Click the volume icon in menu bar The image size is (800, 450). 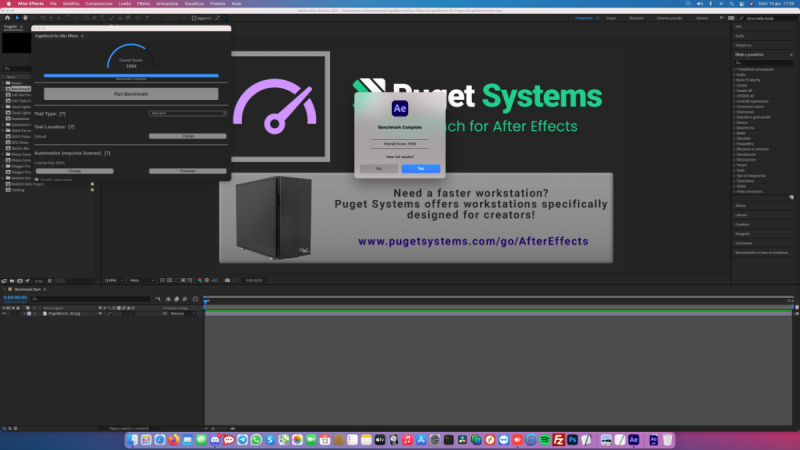(x=699, y=4)
